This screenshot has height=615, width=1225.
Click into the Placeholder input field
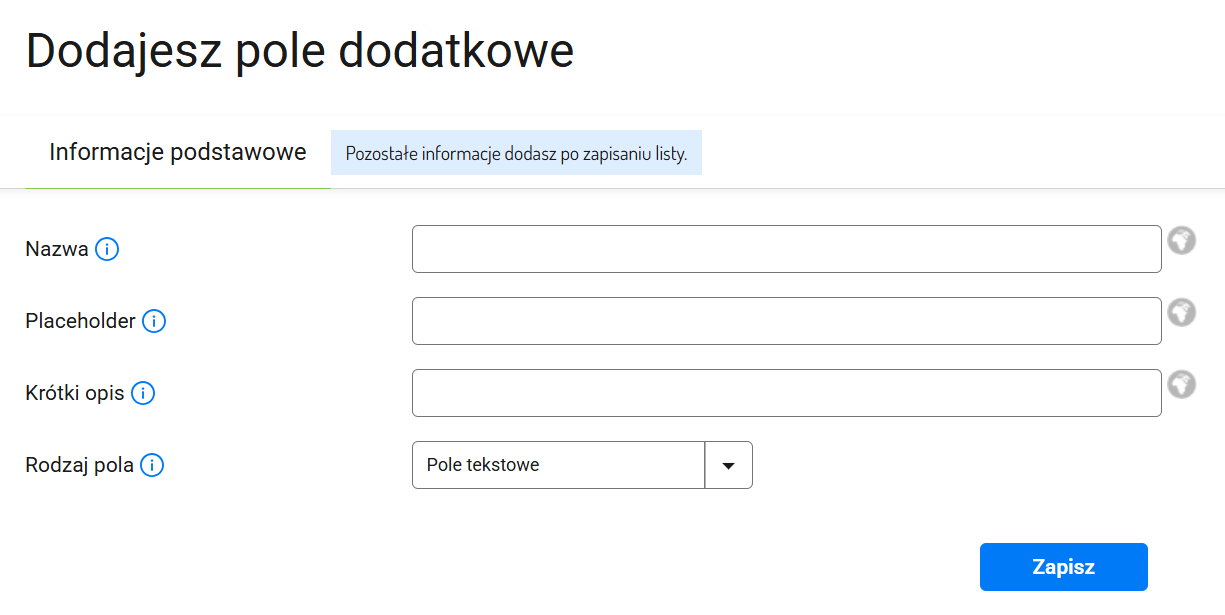tap(786, 321)
